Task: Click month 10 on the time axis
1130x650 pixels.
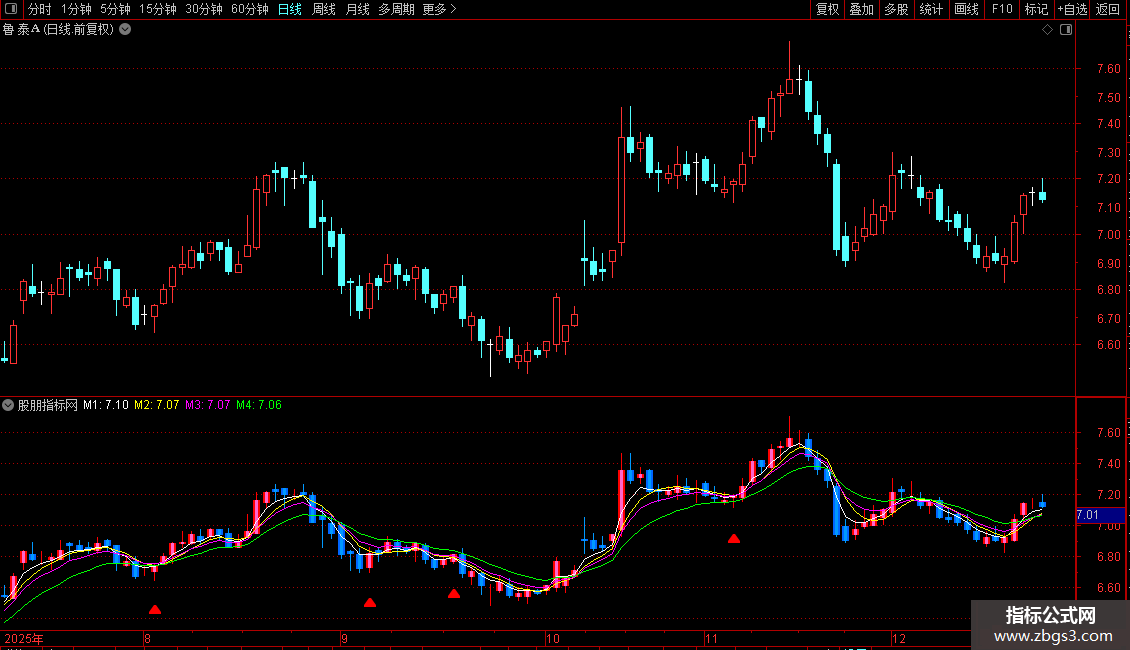Action: coord(552,638)
